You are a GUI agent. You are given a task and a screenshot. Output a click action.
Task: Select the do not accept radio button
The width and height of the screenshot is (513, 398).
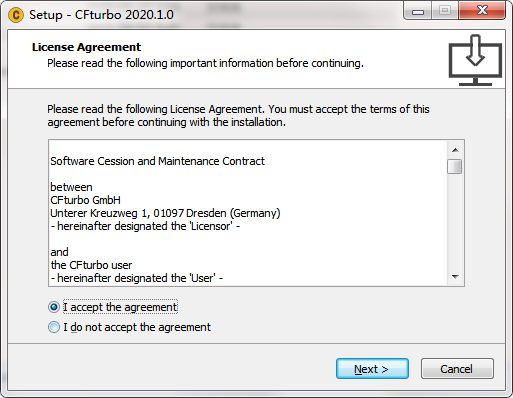(54, 327)
